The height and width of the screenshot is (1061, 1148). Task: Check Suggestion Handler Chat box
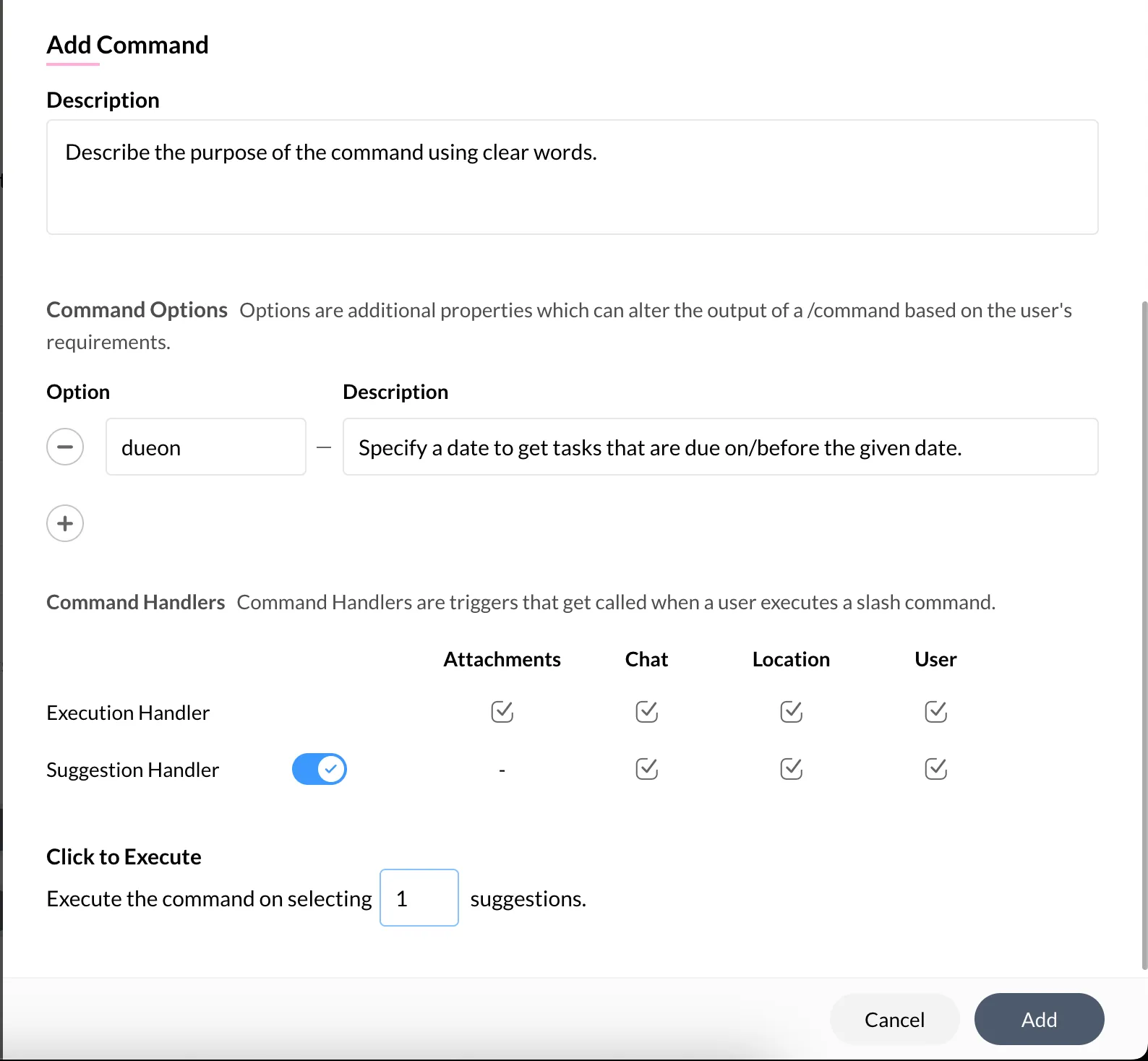[x=646, y=769]
